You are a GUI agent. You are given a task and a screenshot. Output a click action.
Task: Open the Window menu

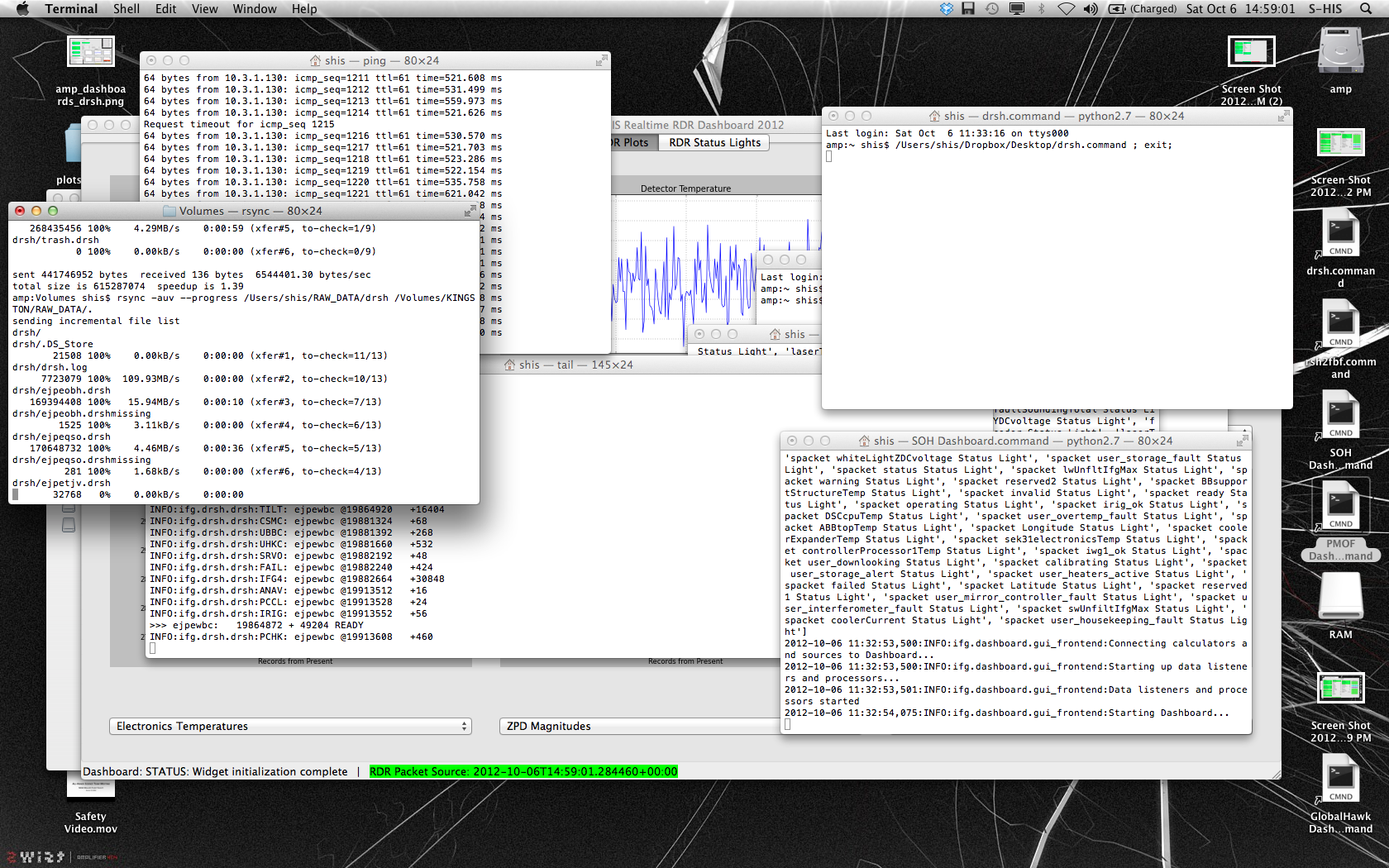click(254, 8)
